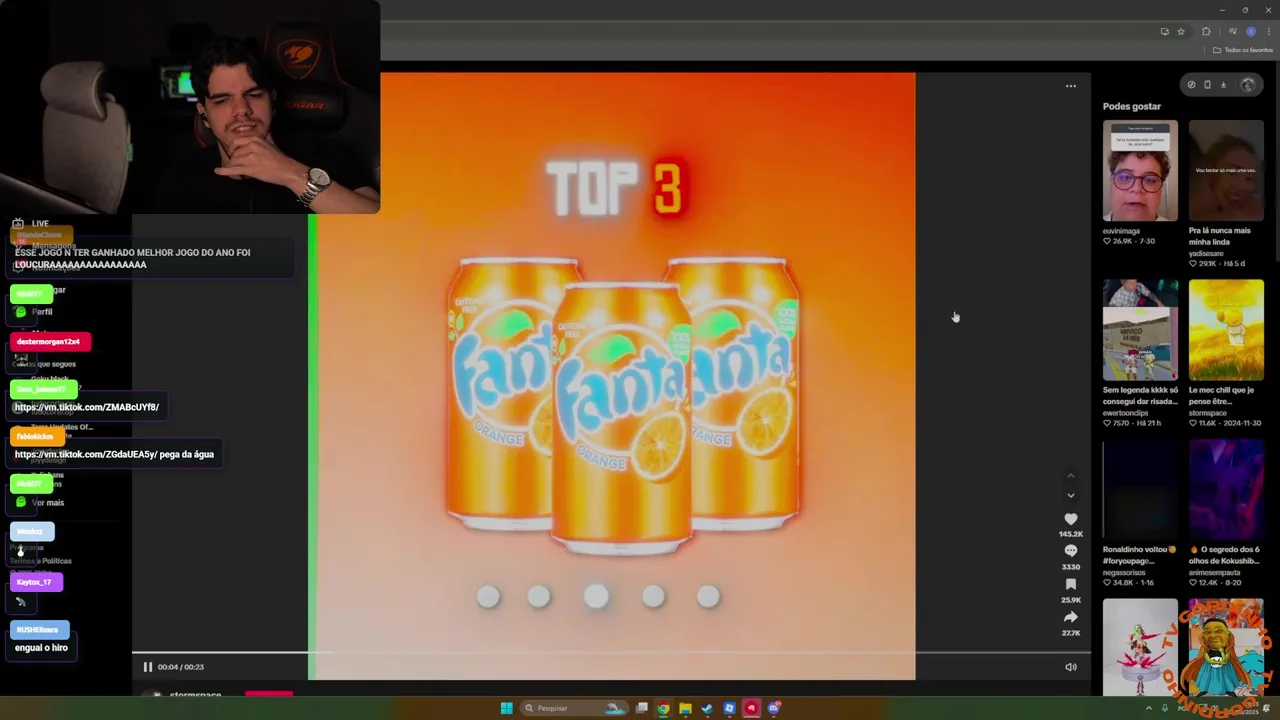Pause the TikTok video
The image size is (1280, 720).
pyautogui.click(x=148, y=667)
